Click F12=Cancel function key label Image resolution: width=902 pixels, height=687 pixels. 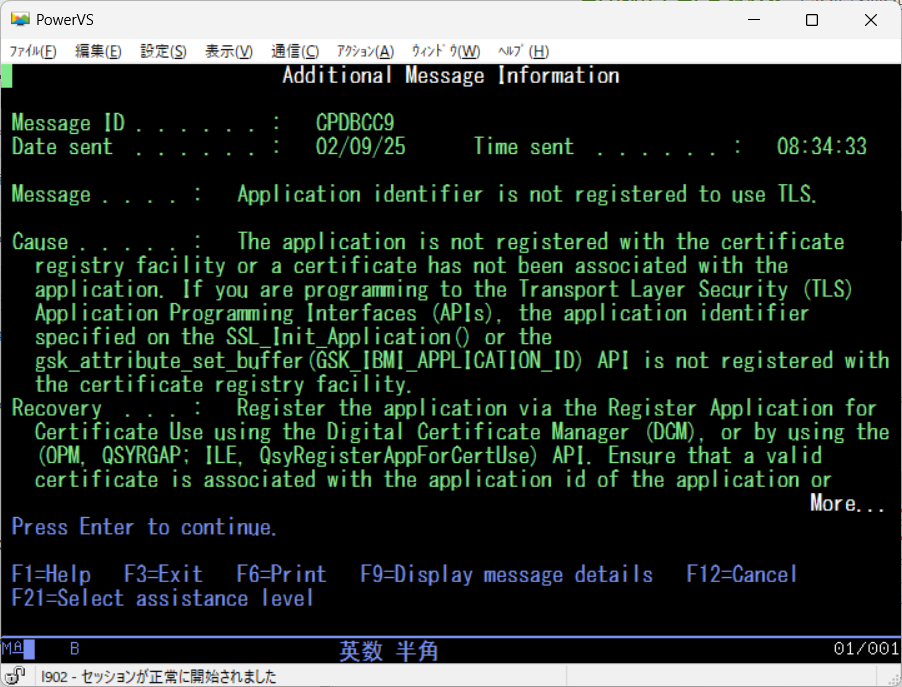742,574
